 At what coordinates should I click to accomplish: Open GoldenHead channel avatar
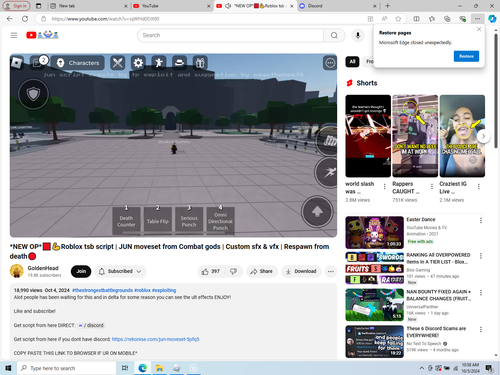click(x=17, y=271)
